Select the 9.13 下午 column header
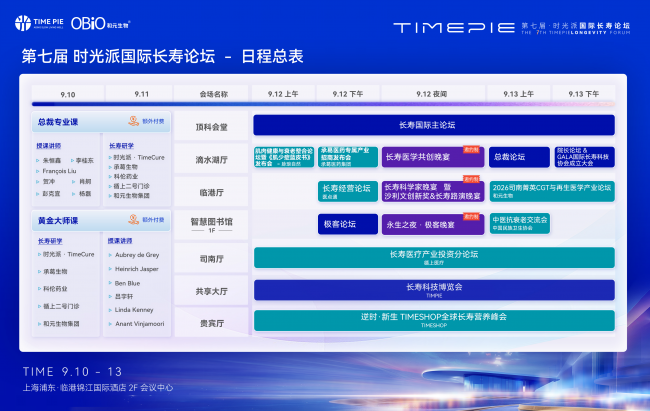Viewport: 650px width, 411px height. tap(583, 94)
